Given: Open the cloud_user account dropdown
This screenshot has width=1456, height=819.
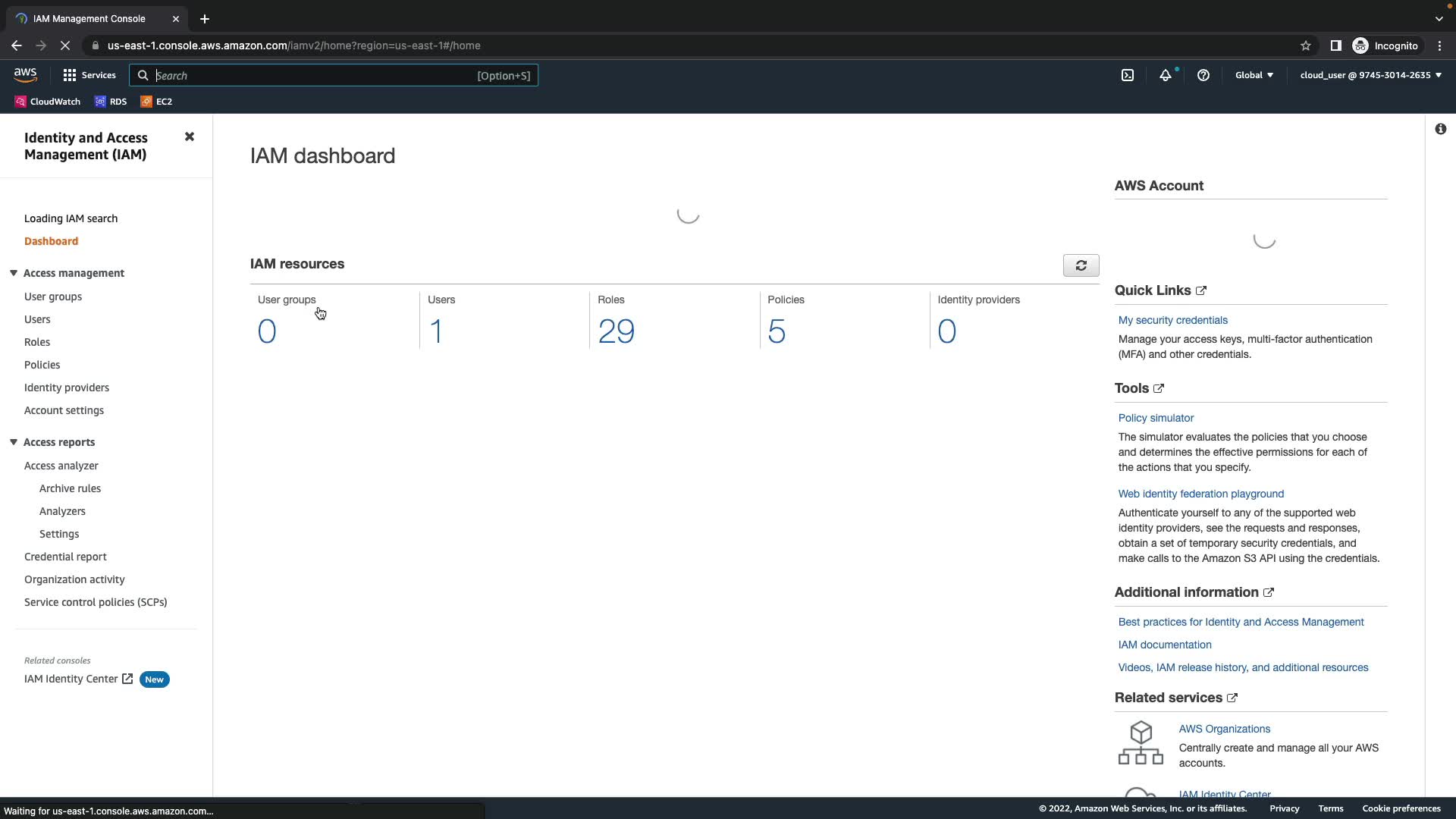Looking at the screenshot, I should tap(1370, 75).
